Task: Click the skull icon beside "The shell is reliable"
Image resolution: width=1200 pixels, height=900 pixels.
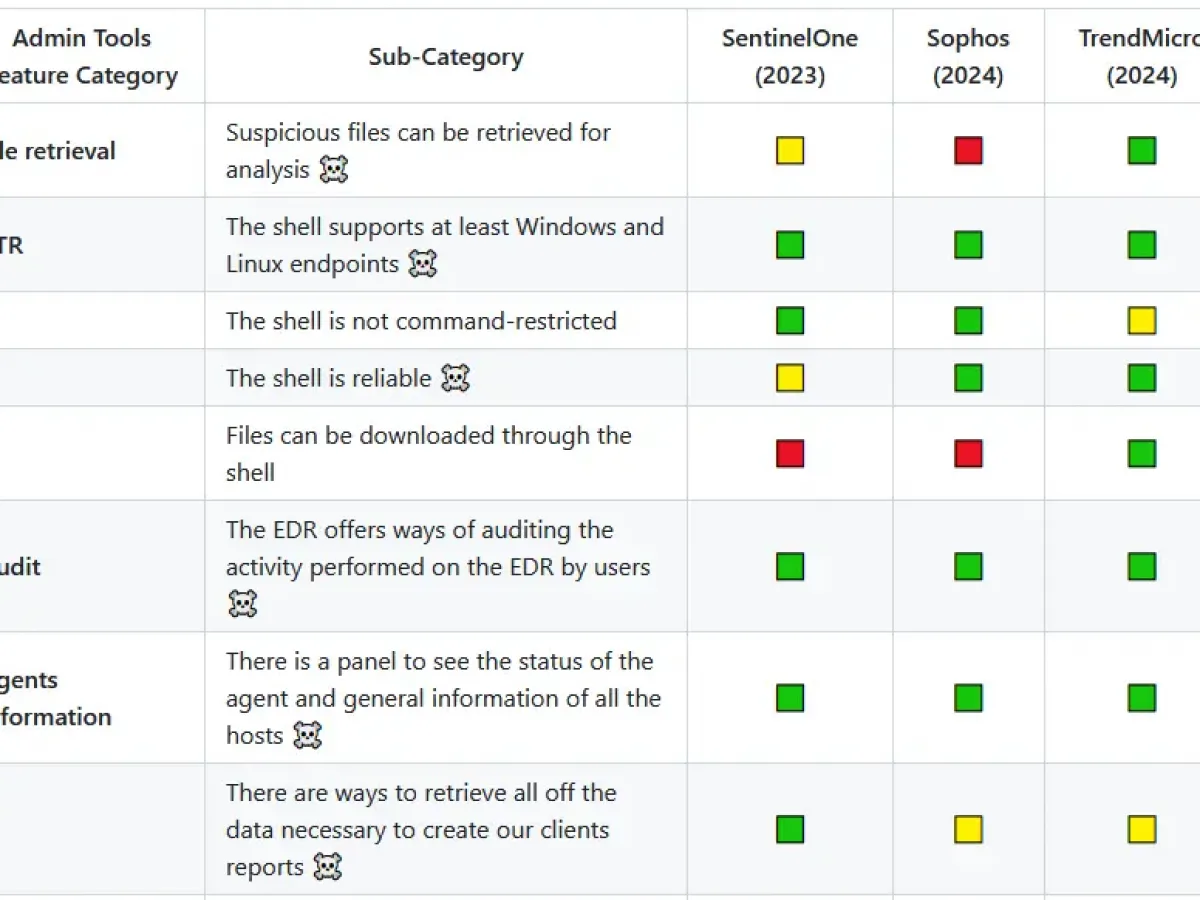Action: (455, 378)
